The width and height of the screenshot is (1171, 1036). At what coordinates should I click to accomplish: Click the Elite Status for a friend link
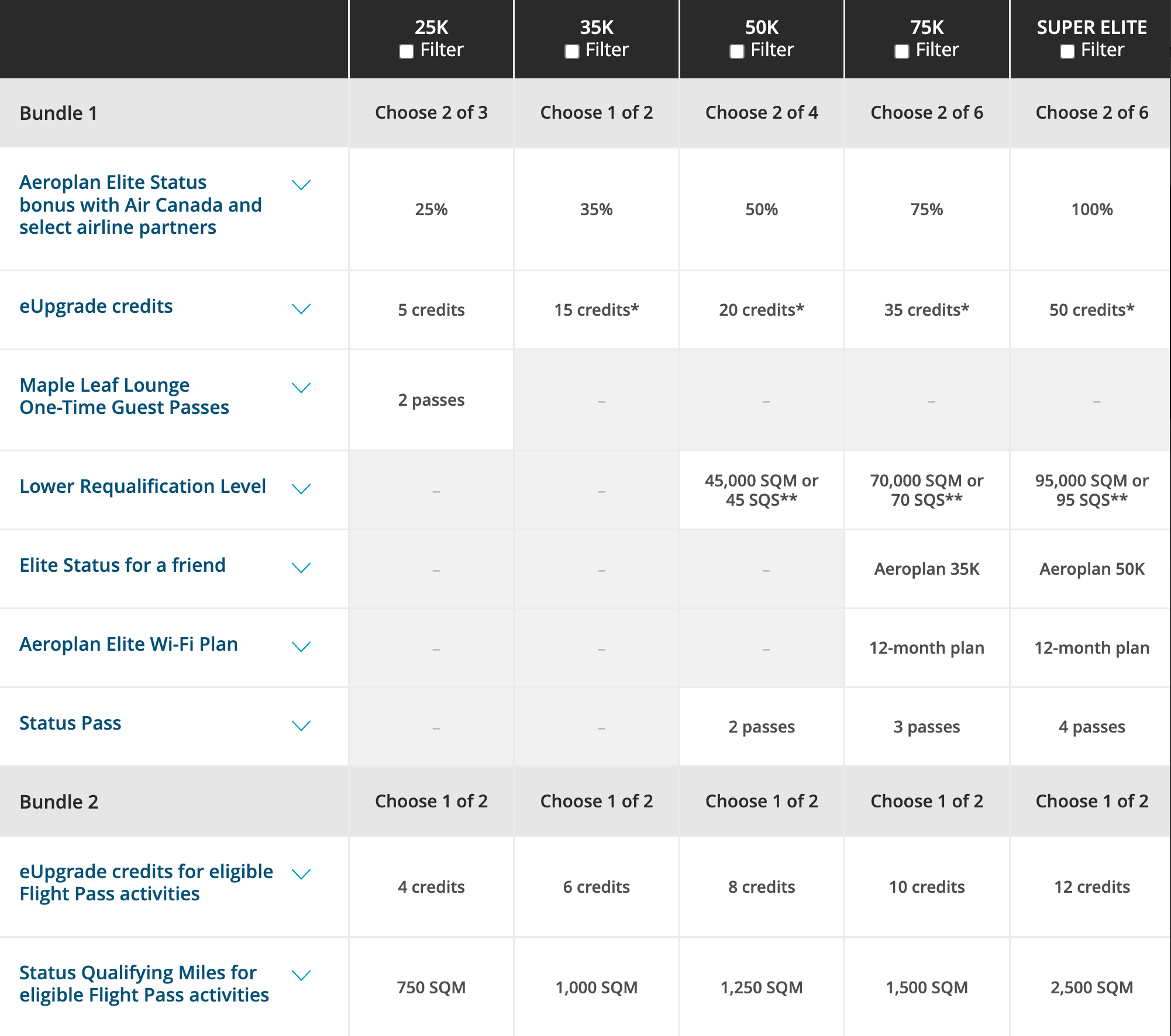(x=122, y=565)
